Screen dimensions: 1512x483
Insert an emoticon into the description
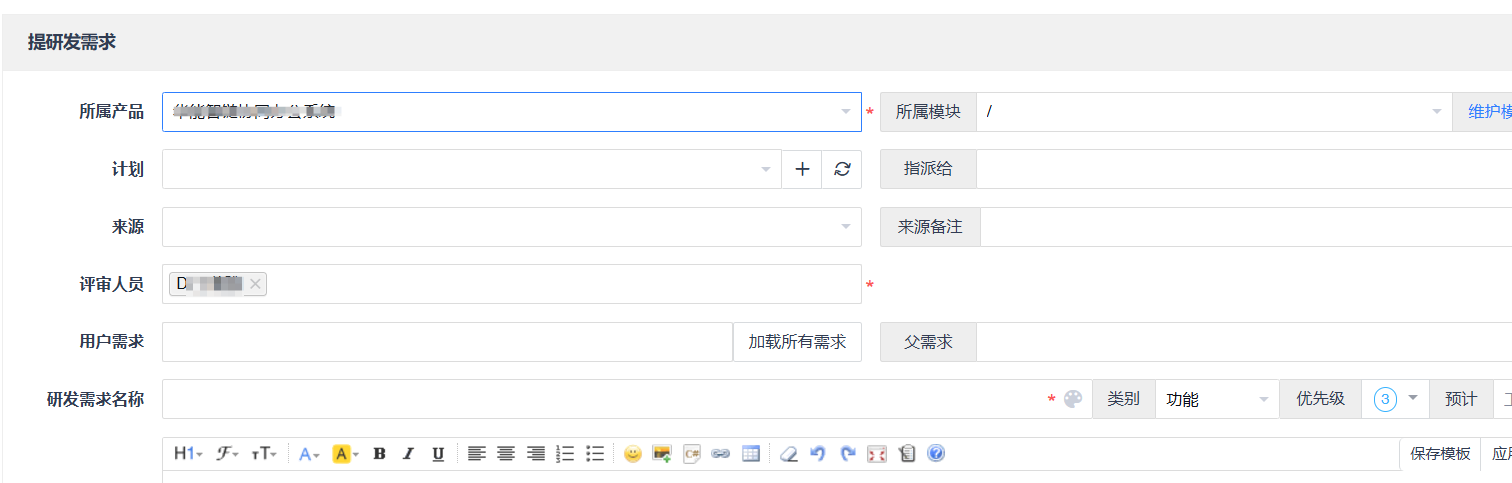point(632,454)
